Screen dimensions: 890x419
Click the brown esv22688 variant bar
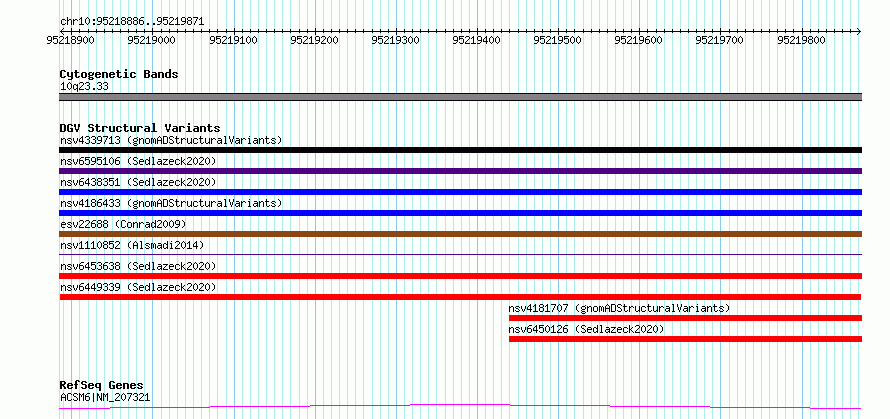pyautogui.click(x=460, y=234)
